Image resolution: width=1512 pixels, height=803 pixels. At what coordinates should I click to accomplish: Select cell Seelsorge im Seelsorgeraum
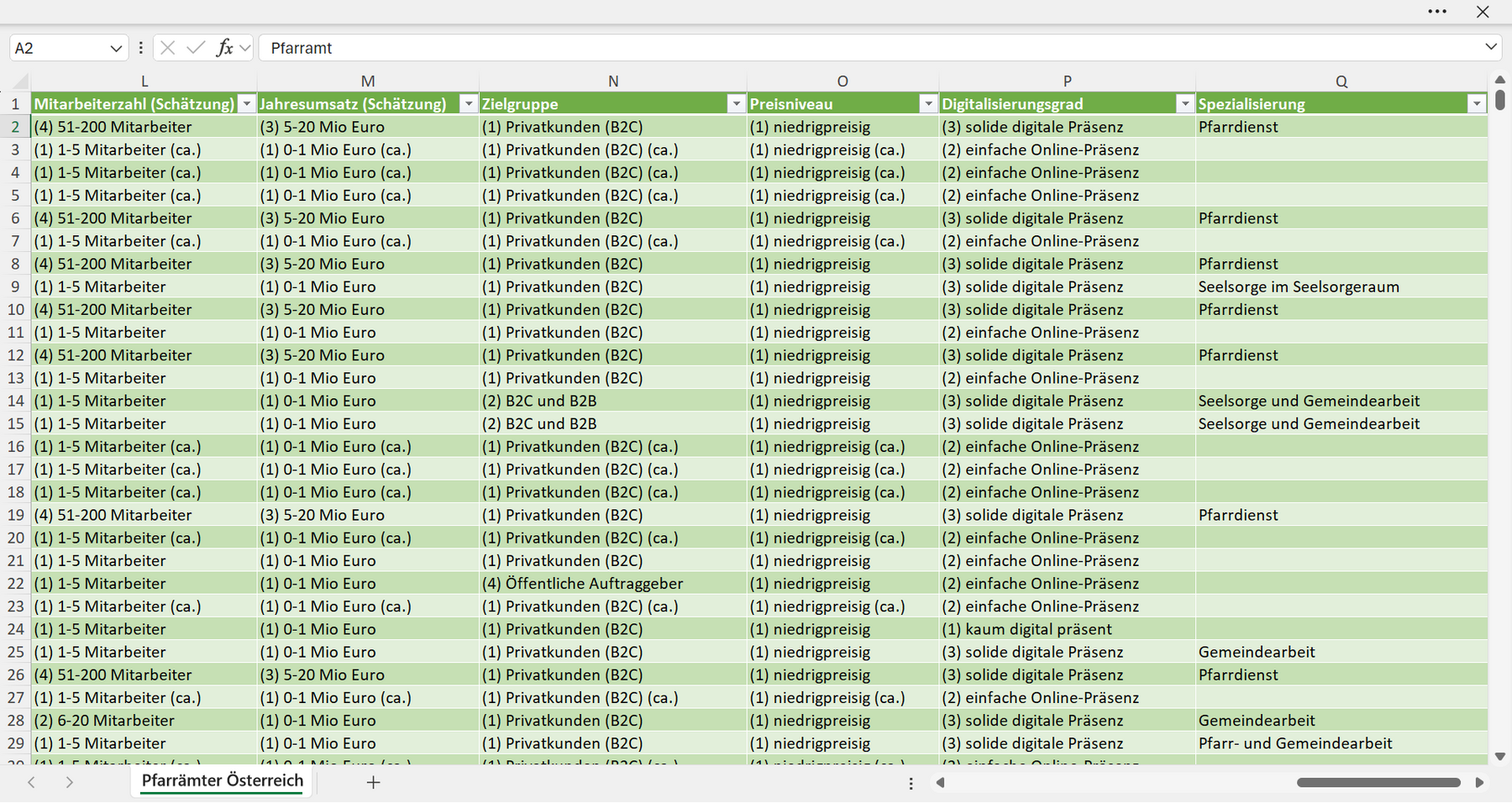(1341, 287)
